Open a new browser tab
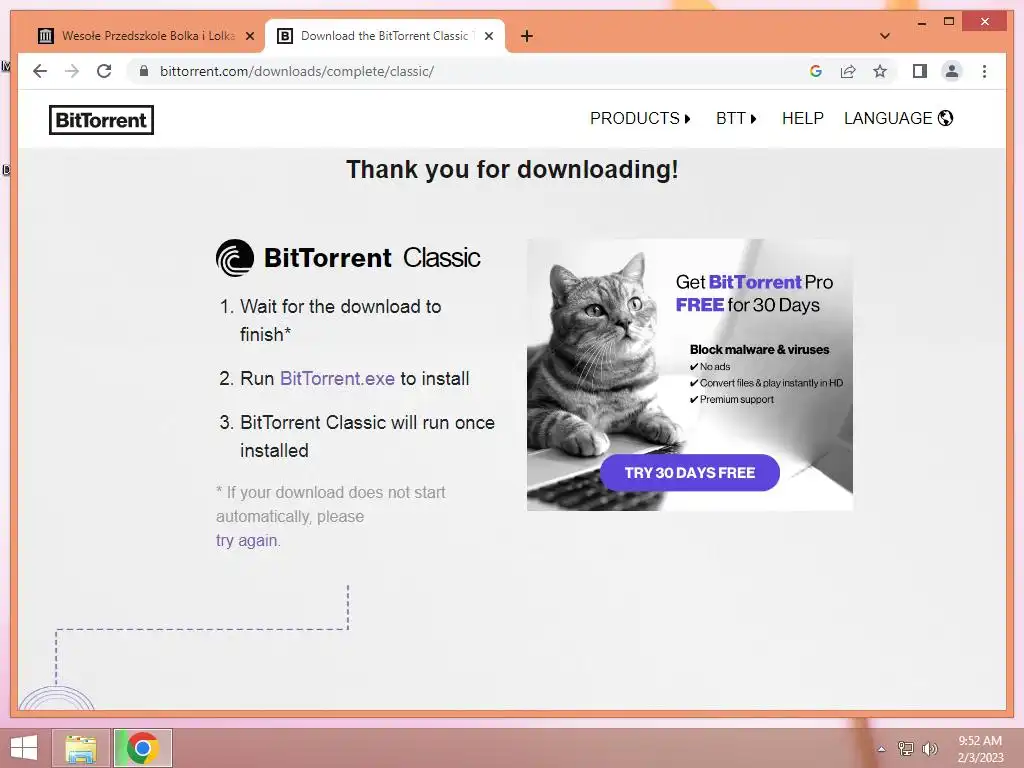This screenshot has width=1024, height=768. 527,36
